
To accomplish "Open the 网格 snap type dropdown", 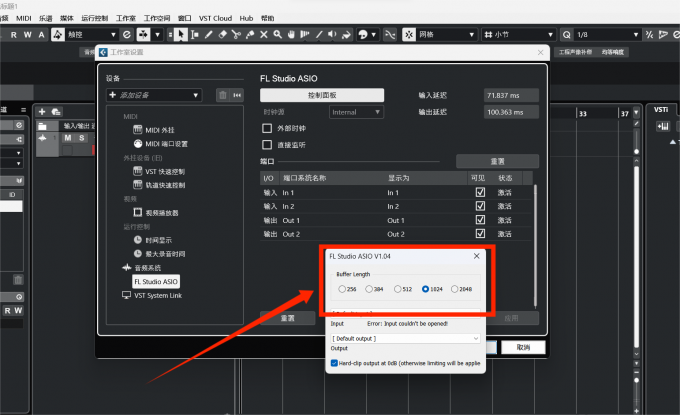I will [446, 34].
